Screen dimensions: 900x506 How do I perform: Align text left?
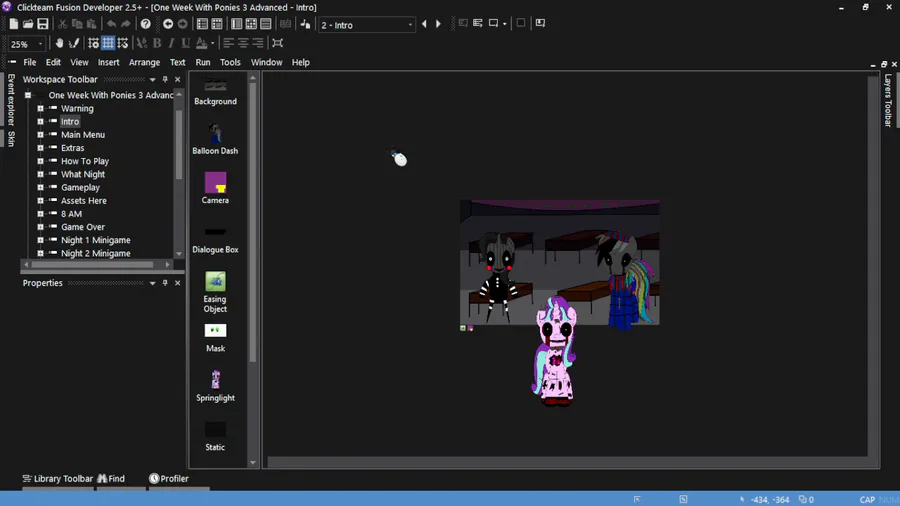pyautogui.click(x=228, y=43)
